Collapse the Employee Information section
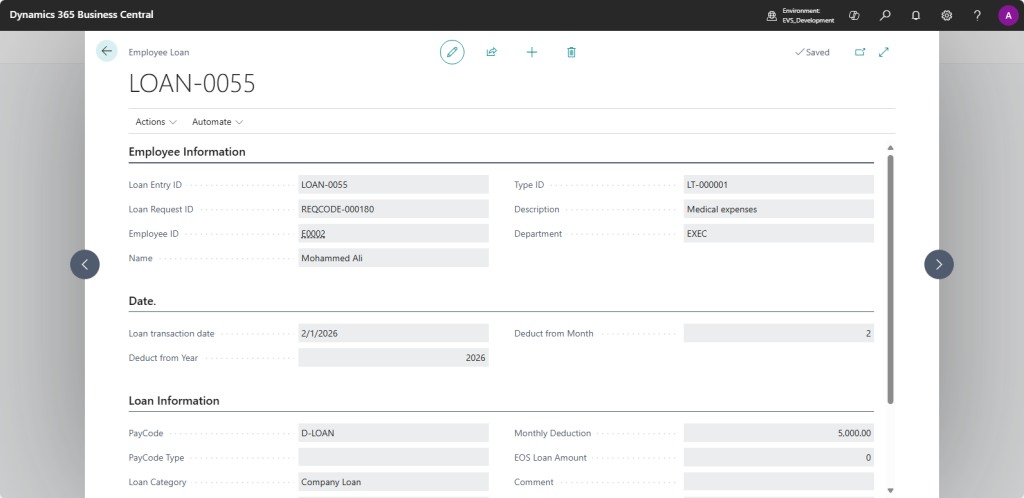 tap(187, 152)
